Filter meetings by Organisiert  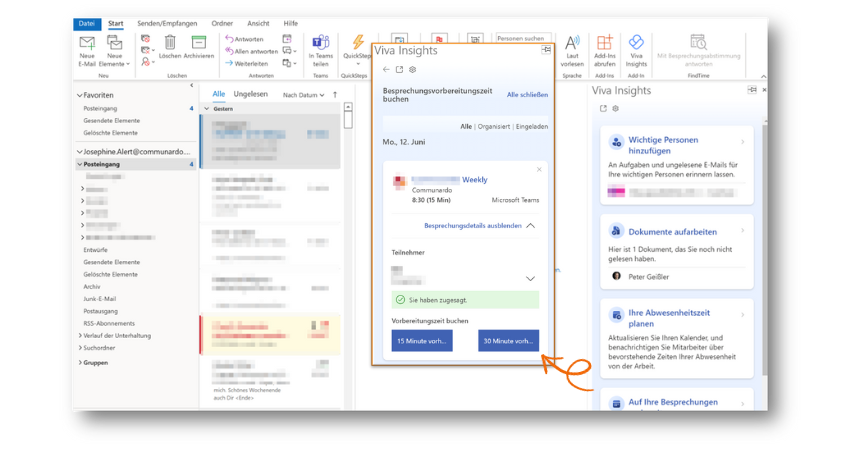point(493,126)
